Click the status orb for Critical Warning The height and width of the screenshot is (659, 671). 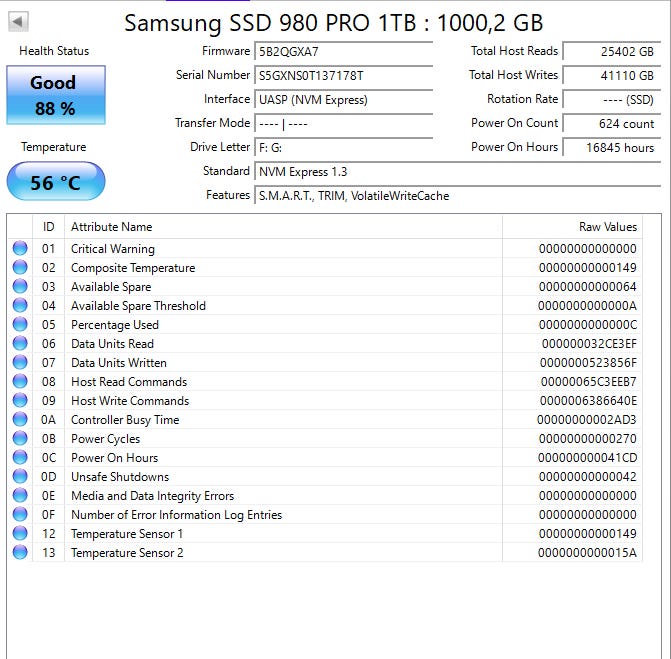point(20,248)
